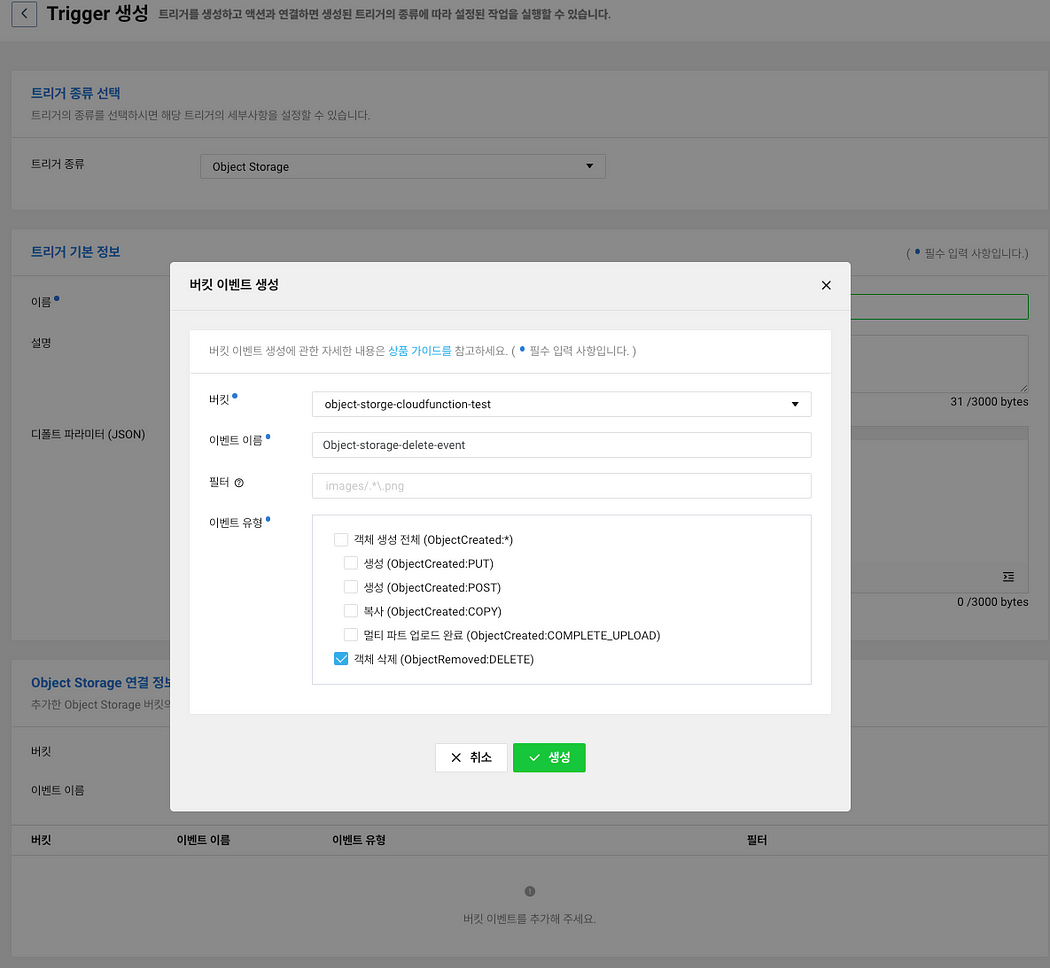The image size is (1050, 968).
Task: Go back using the arrow beside Trigger 생성
Action: pyautogui.click(x=24, y=13)
